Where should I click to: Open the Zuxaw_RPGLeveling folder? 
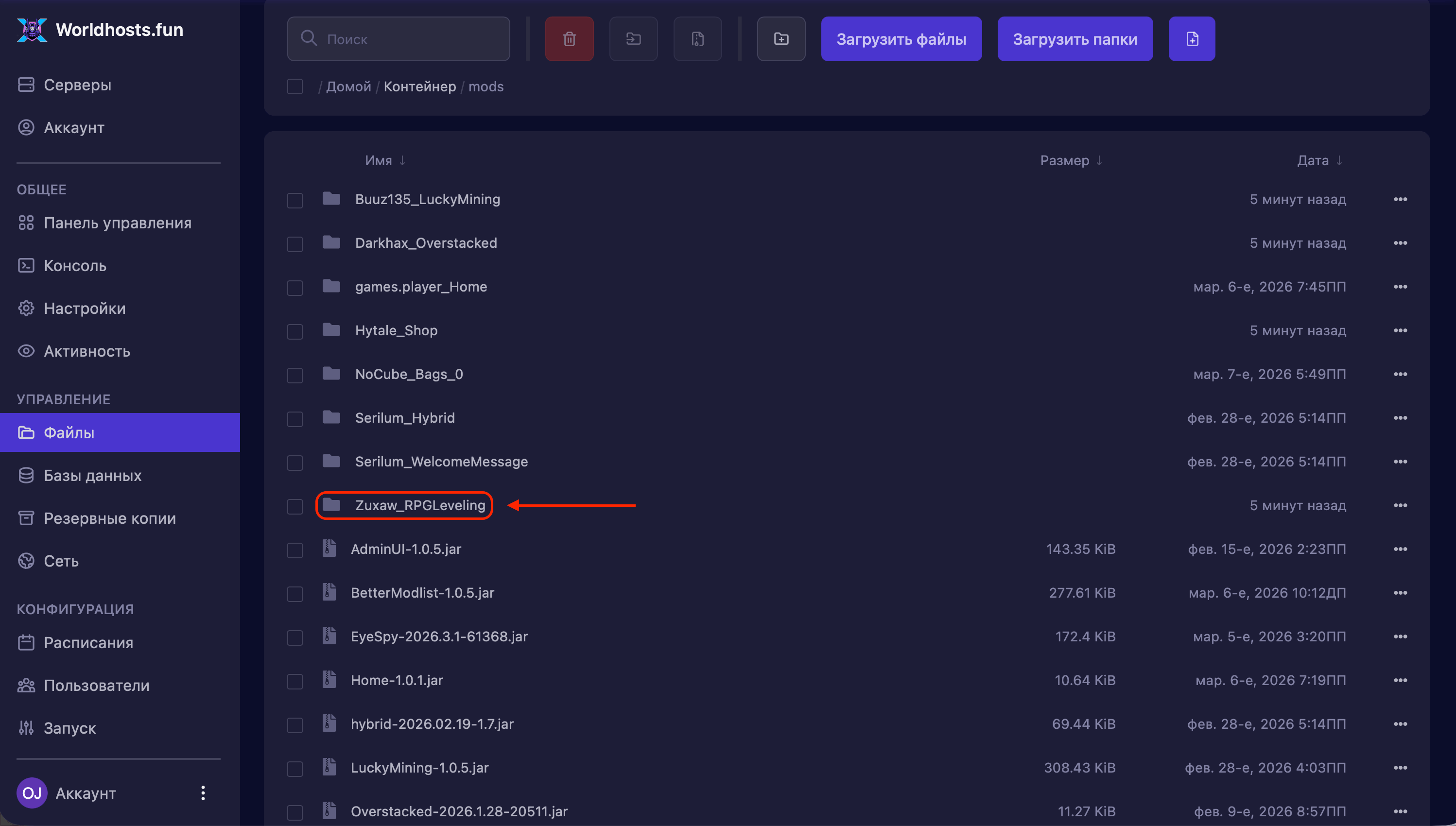420,505
